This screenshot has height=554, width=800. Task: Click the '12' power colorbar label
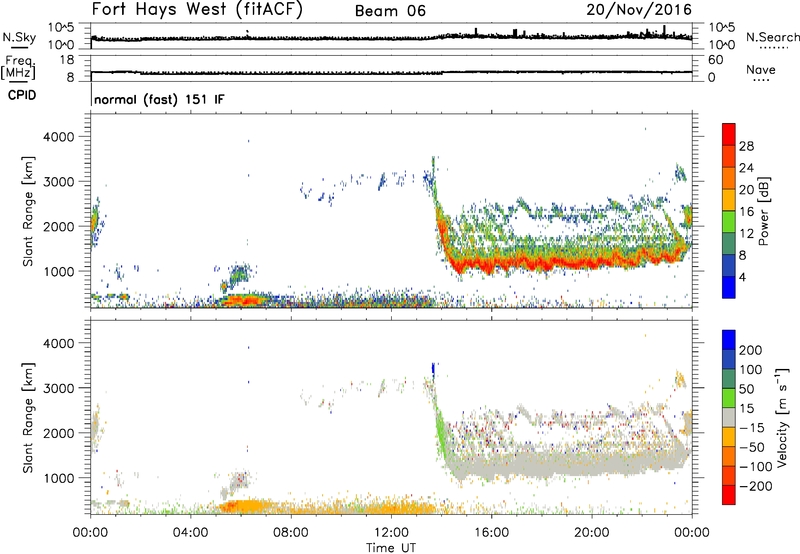tap(746, 234)
